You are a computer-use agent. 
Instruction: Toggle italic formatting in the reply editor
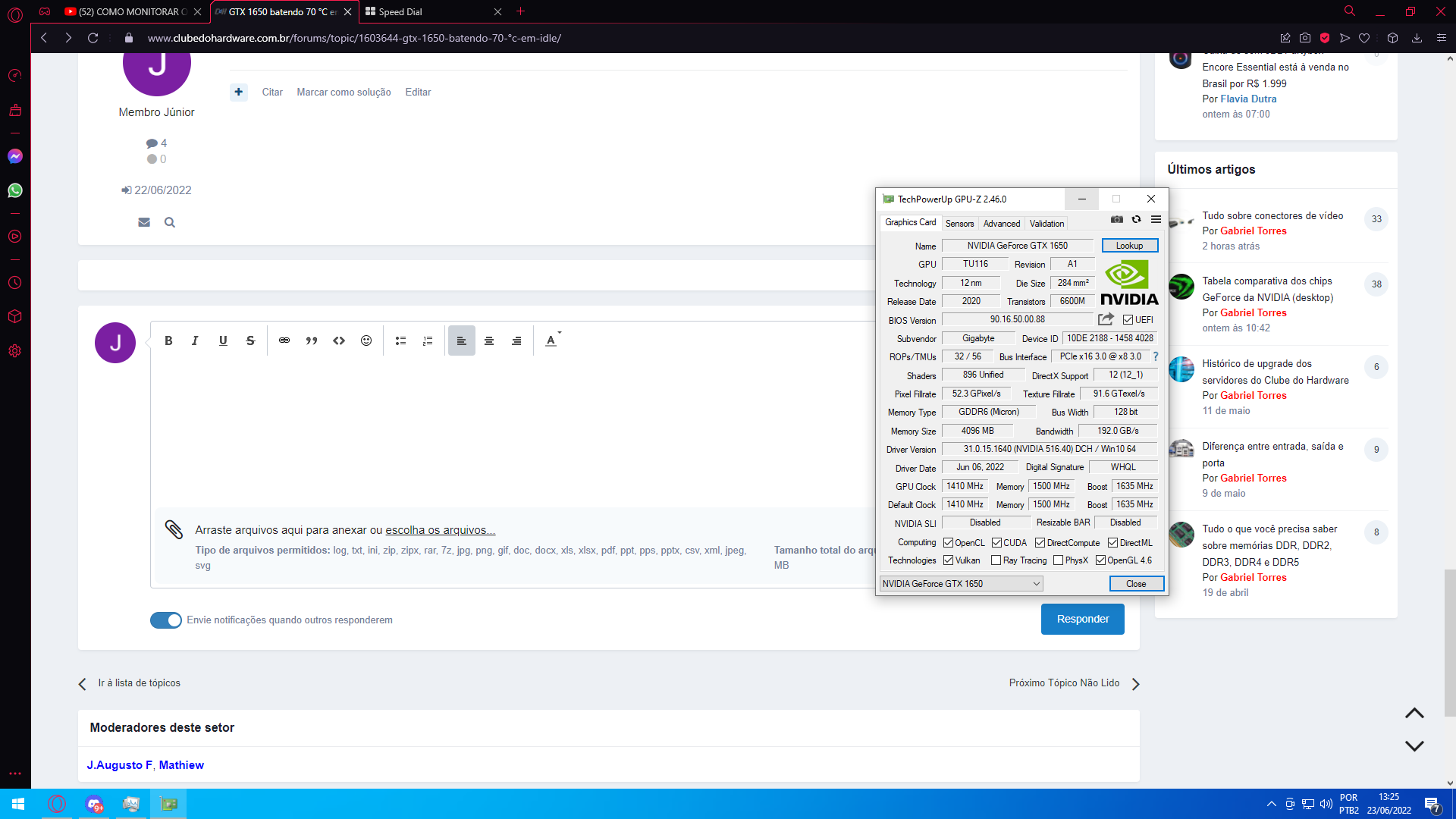click(x=195, y=340)
